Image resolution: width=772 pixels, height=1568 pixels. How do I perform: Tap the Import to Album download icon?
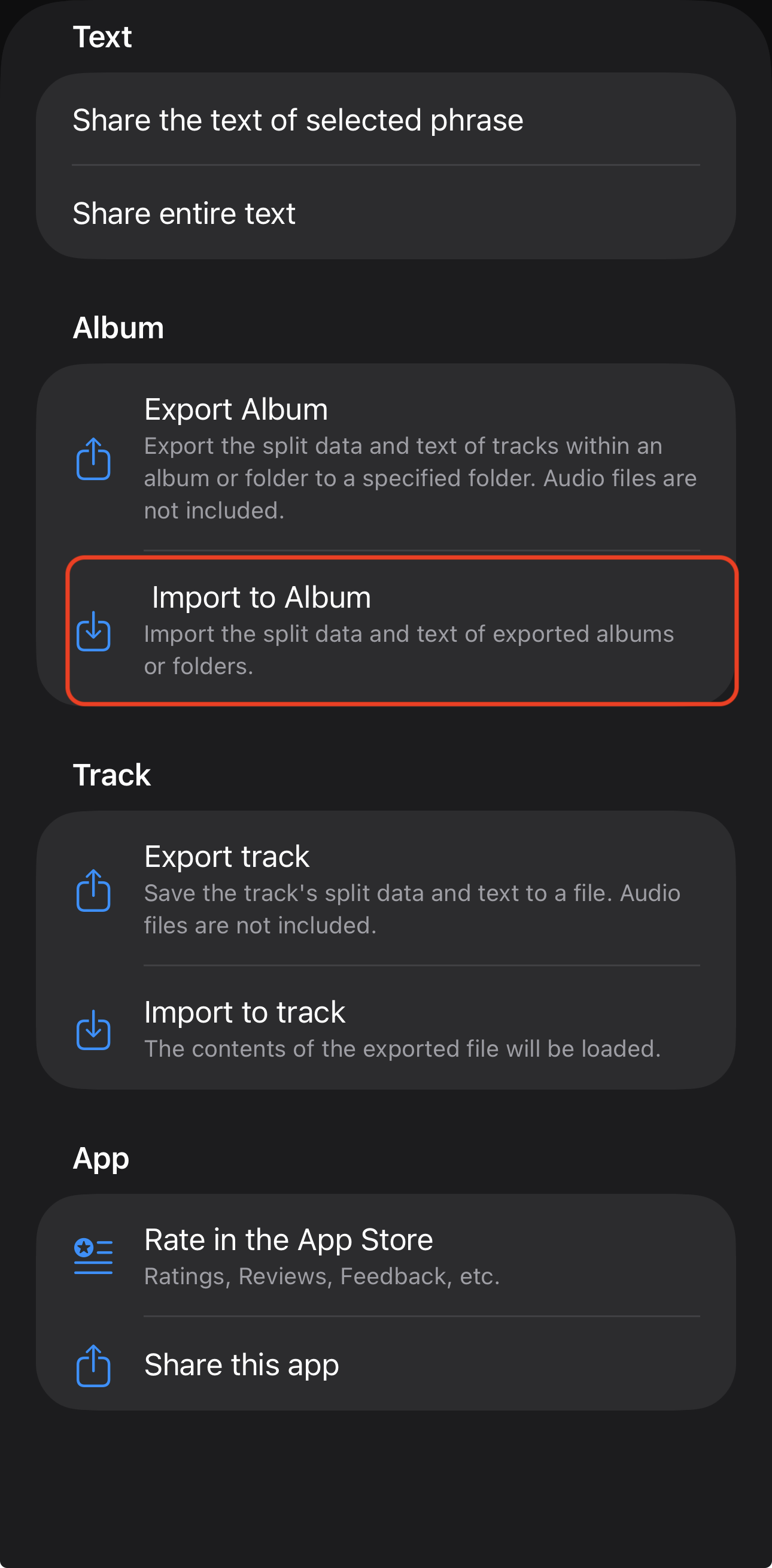point(93,631)
